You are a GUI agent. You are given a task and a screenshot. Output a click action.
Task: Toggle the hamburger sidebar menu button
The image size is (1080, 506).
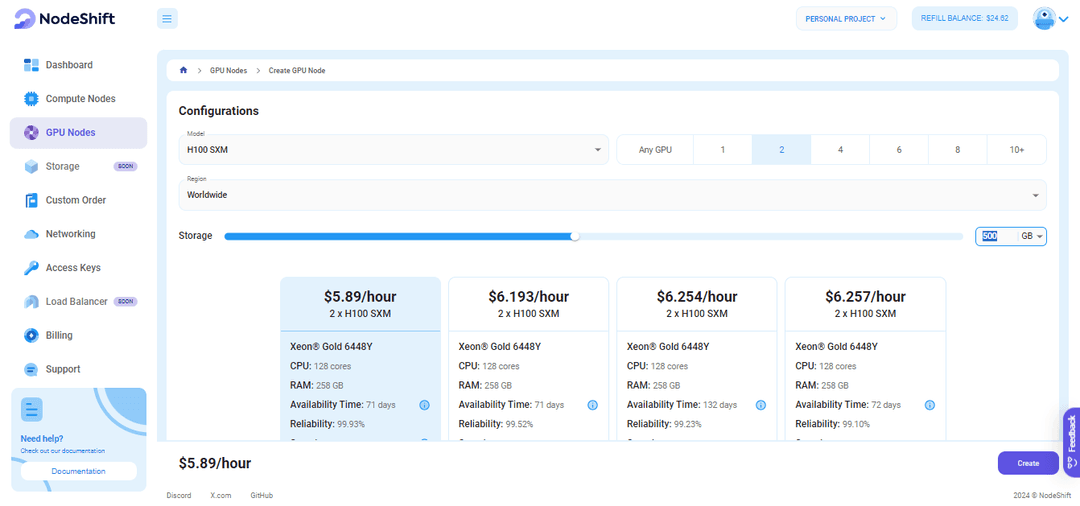point(167,19)
